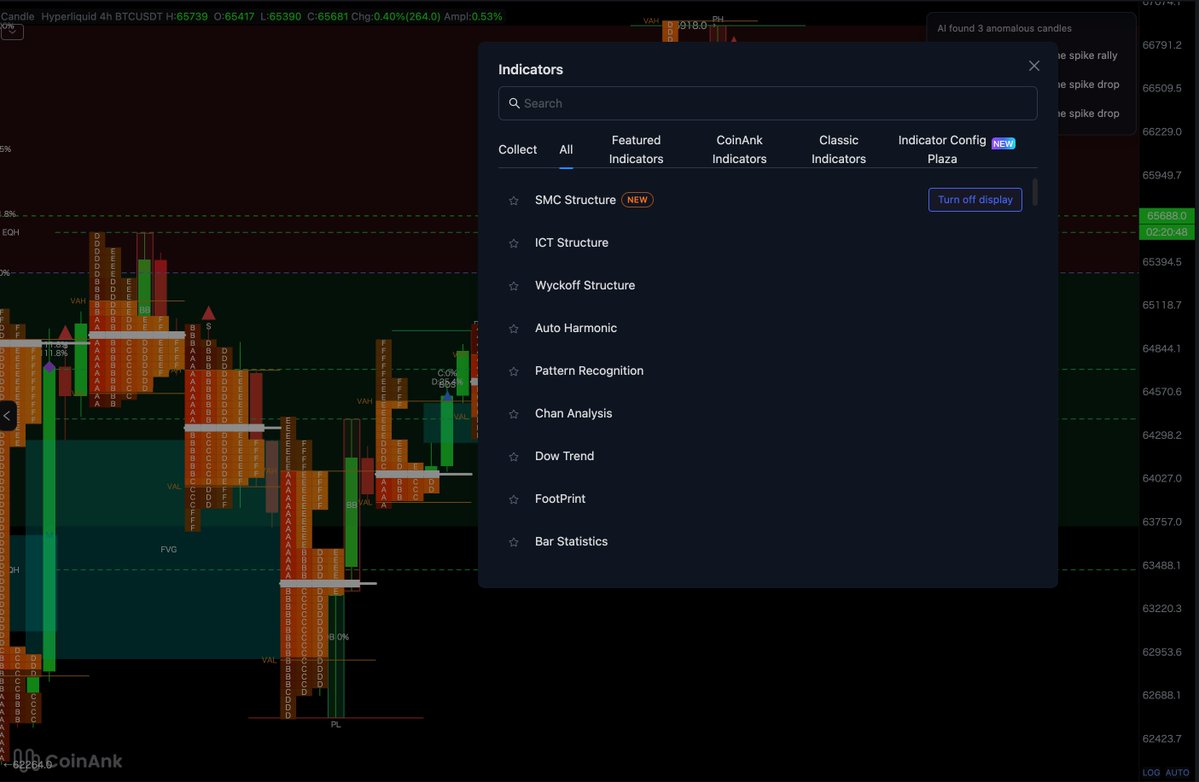Add Dow Trend to favorites

click(x=513, y=456)
